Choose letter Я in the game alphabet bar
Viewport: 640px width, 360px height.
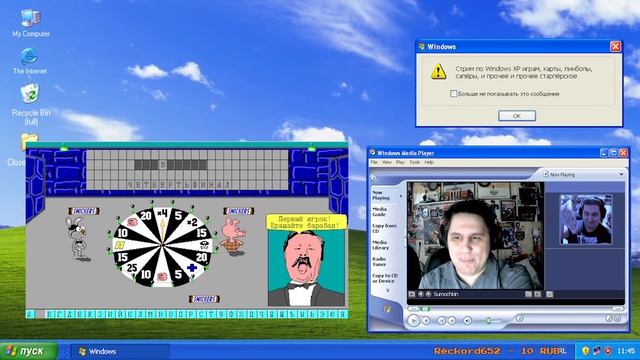pyautogui.click(x=342, y=314)
